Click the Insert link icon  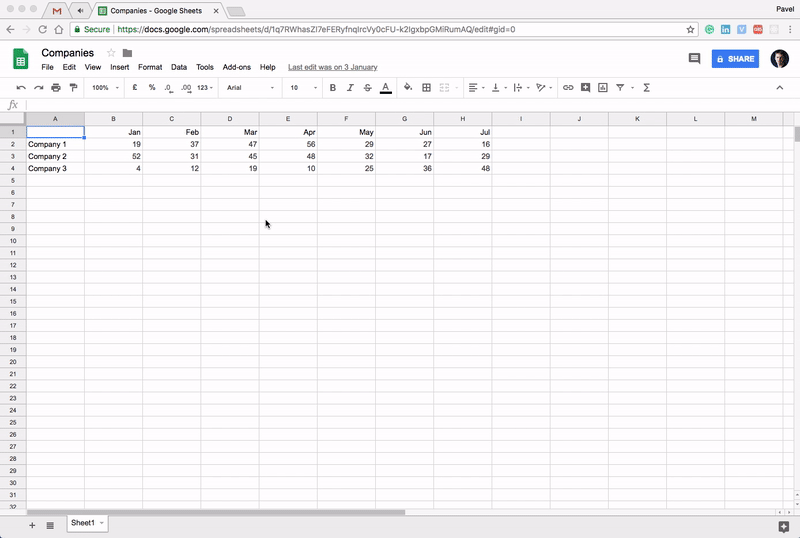tap(568, 88)
